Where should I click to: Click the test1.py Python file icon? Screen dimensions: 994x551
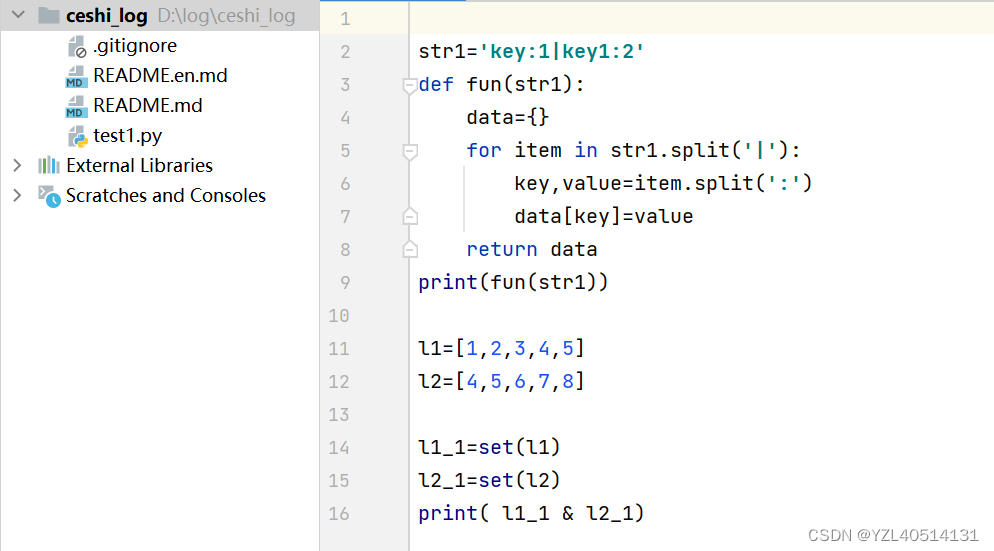point(77,136)
